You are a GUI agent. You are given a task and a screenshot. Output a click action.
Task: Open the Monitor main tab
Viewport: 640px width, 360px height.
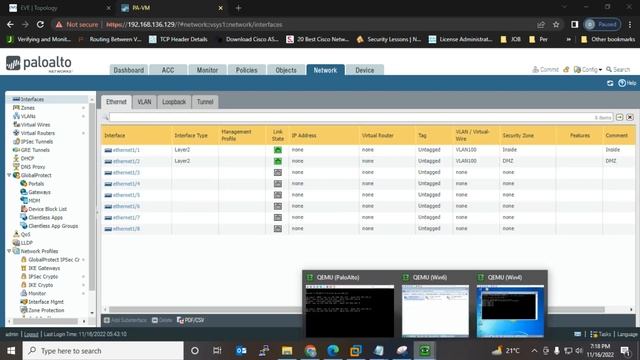[207, 70]
